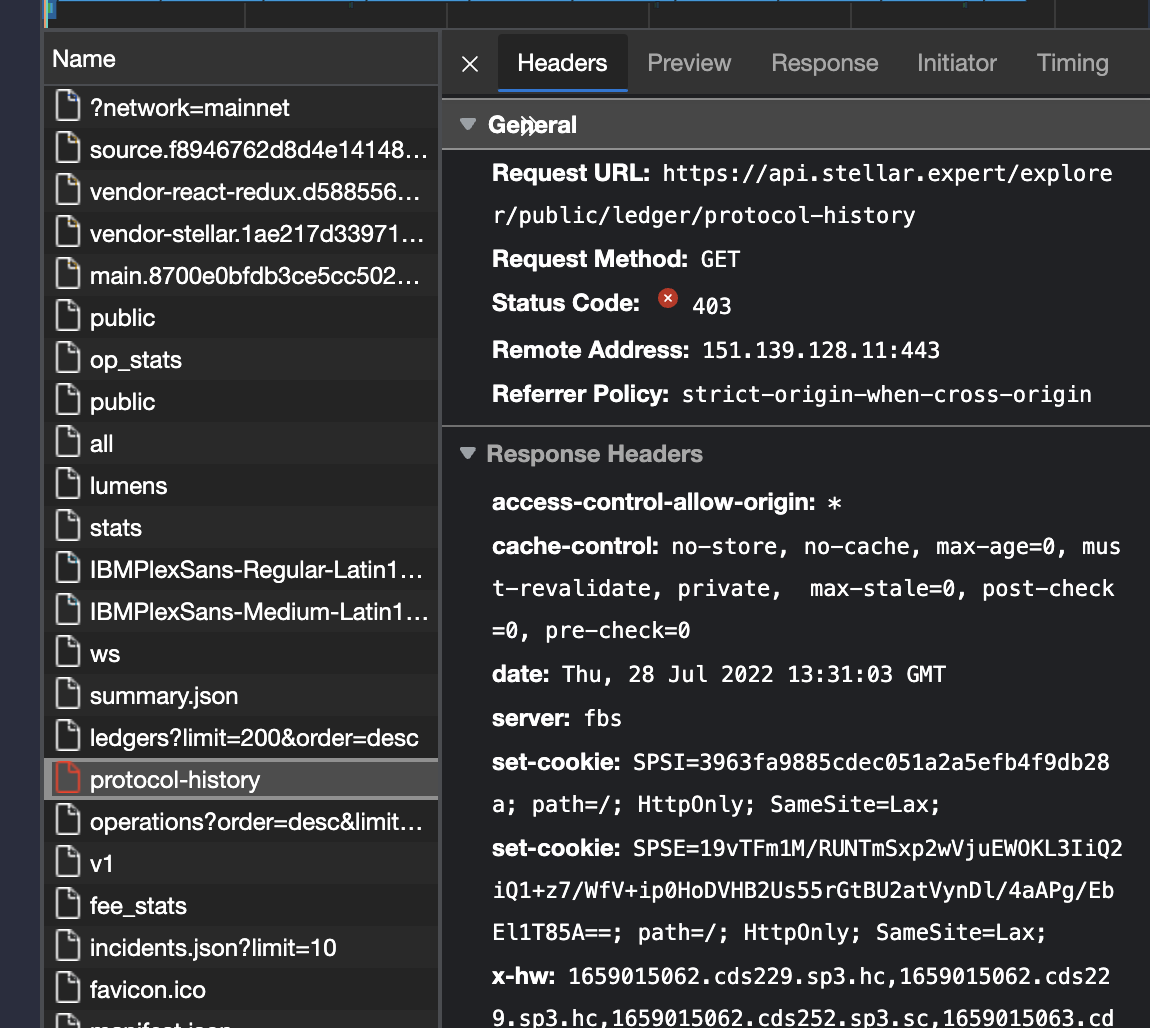Click the SPSI set-cookie header value

[x=800, y=783]
